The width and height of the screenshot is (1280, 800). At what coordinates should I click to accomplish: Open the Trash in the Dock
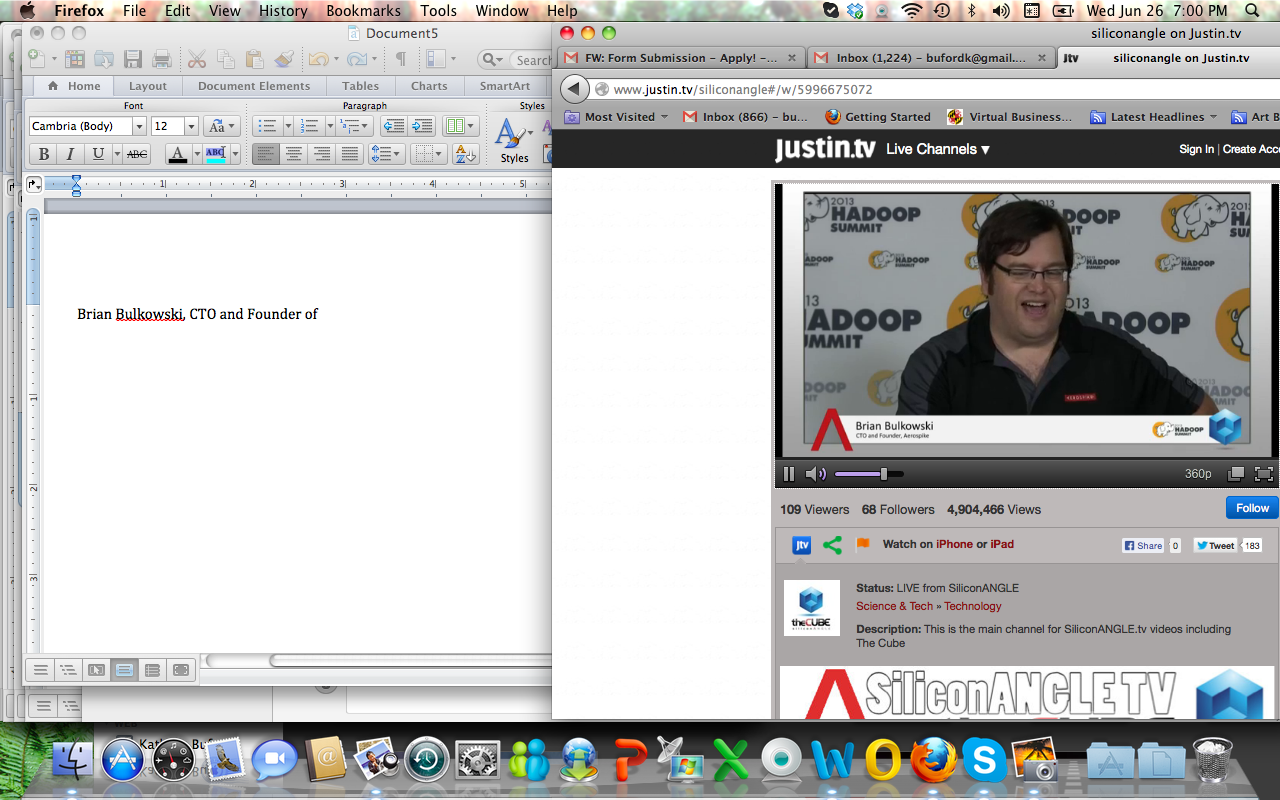(x=1212, y=761)
